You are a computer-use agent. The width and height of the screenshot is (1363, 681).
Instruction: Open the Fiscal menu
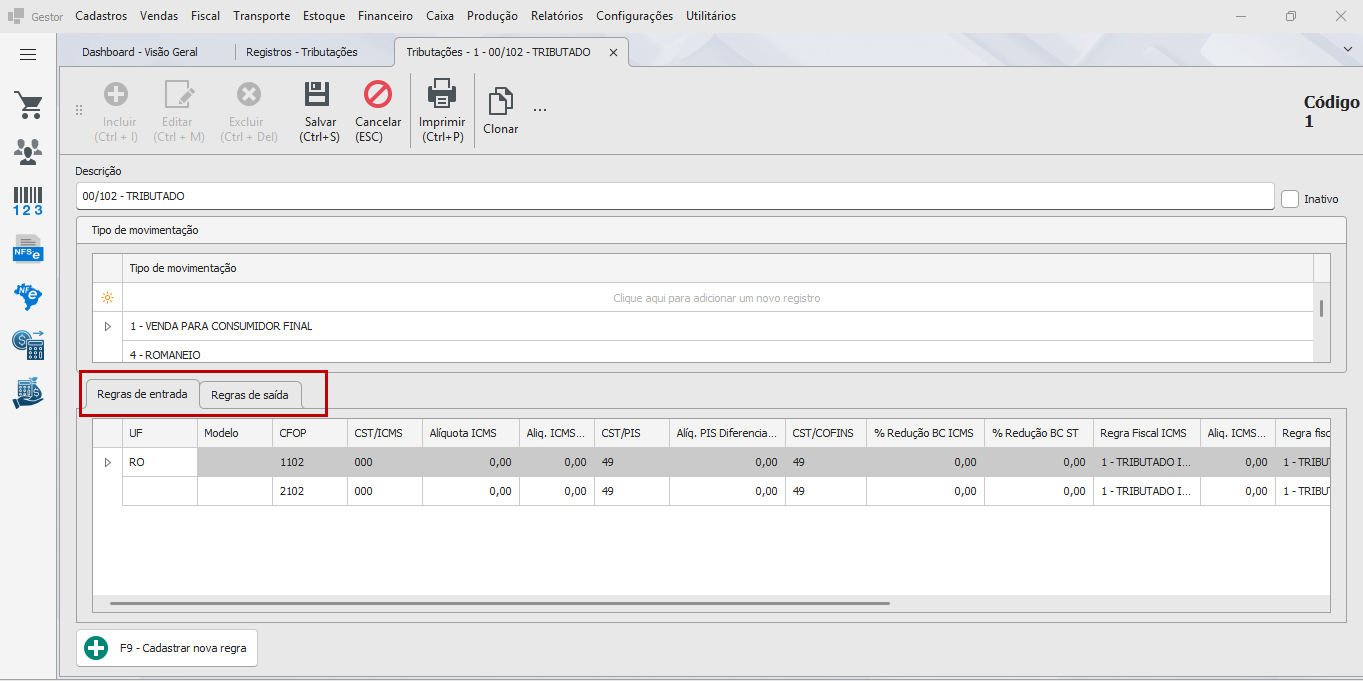(205, 16)
